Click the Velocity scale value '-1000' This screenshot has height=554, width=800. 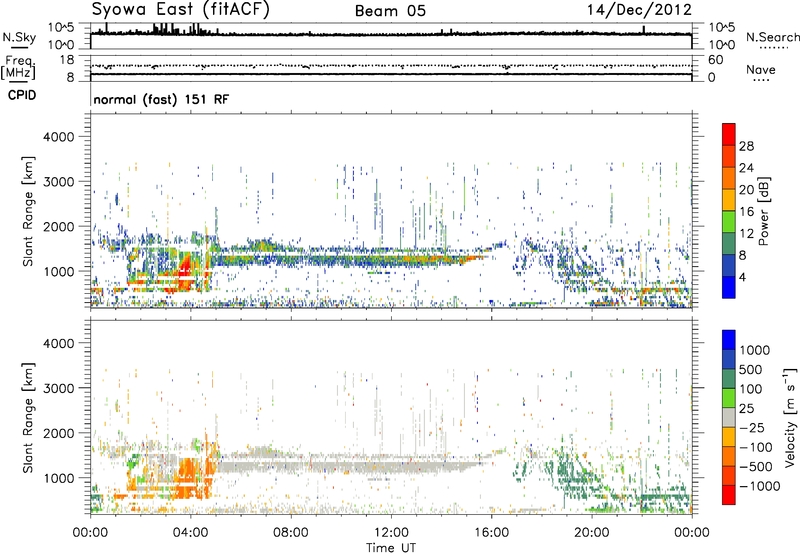(759, 486)
